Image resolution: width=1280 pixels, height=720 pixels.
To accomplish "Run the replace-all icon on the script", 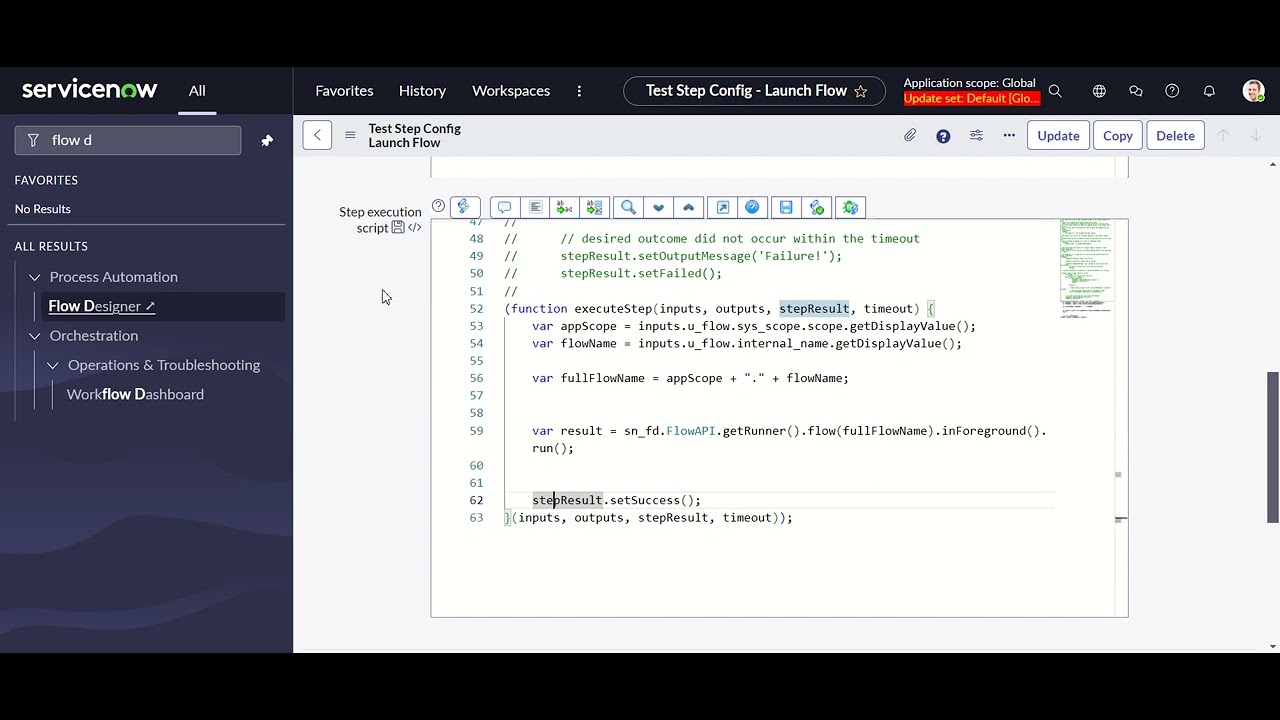I will [594, 207].
